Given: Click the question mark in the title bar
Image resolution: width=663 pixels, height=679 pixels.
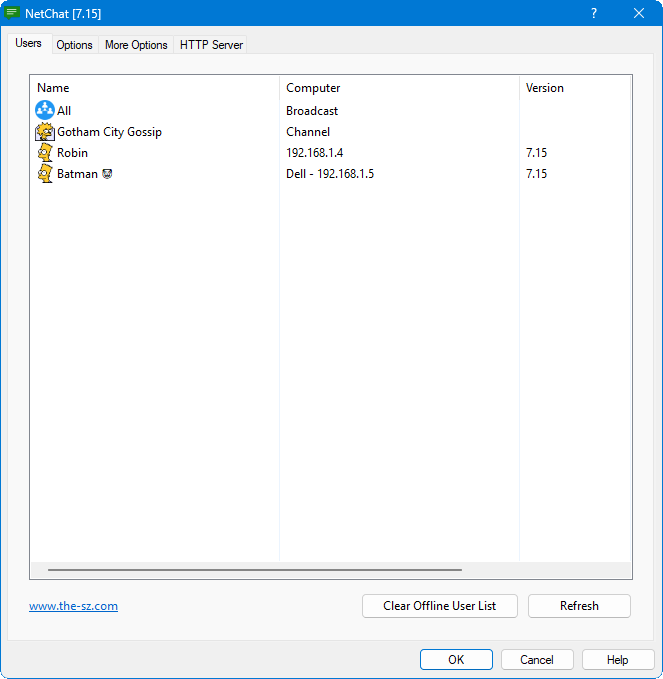Looking at the screenshot, I should coord(594,13).
